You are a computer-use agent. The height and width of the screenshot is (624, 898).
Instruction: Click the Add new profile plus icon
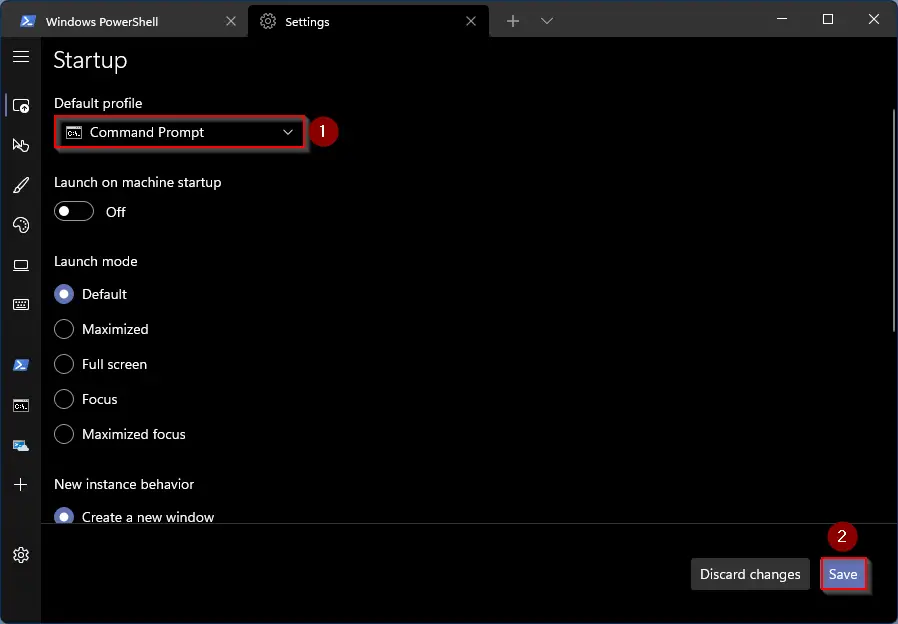pyautogui.click(x=21, y=484)
